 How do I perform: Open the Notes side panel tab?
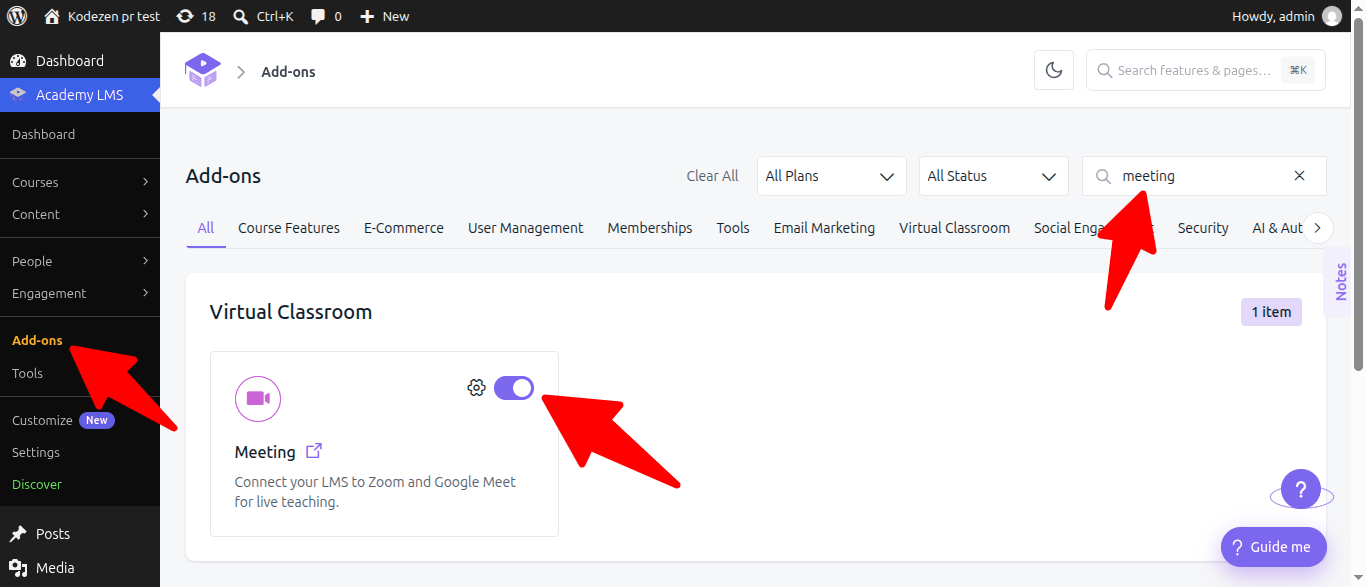[1339, 282]
